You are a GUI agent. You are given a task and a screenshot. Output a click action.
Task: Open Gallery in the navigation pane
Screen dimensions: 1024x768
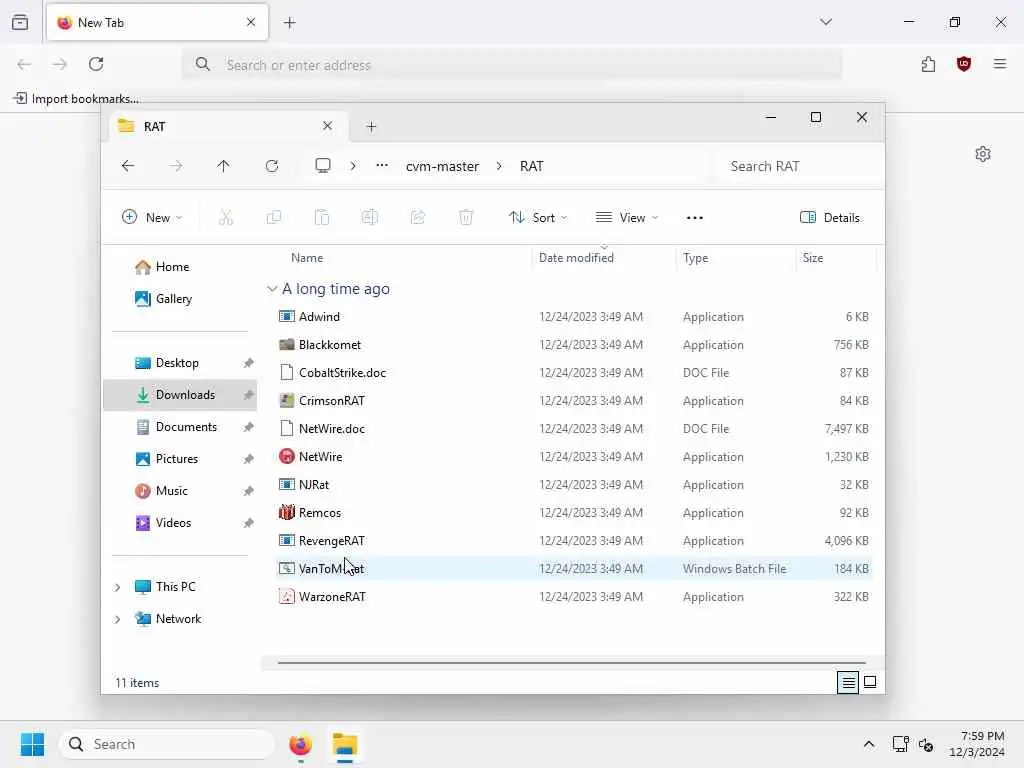174,298
